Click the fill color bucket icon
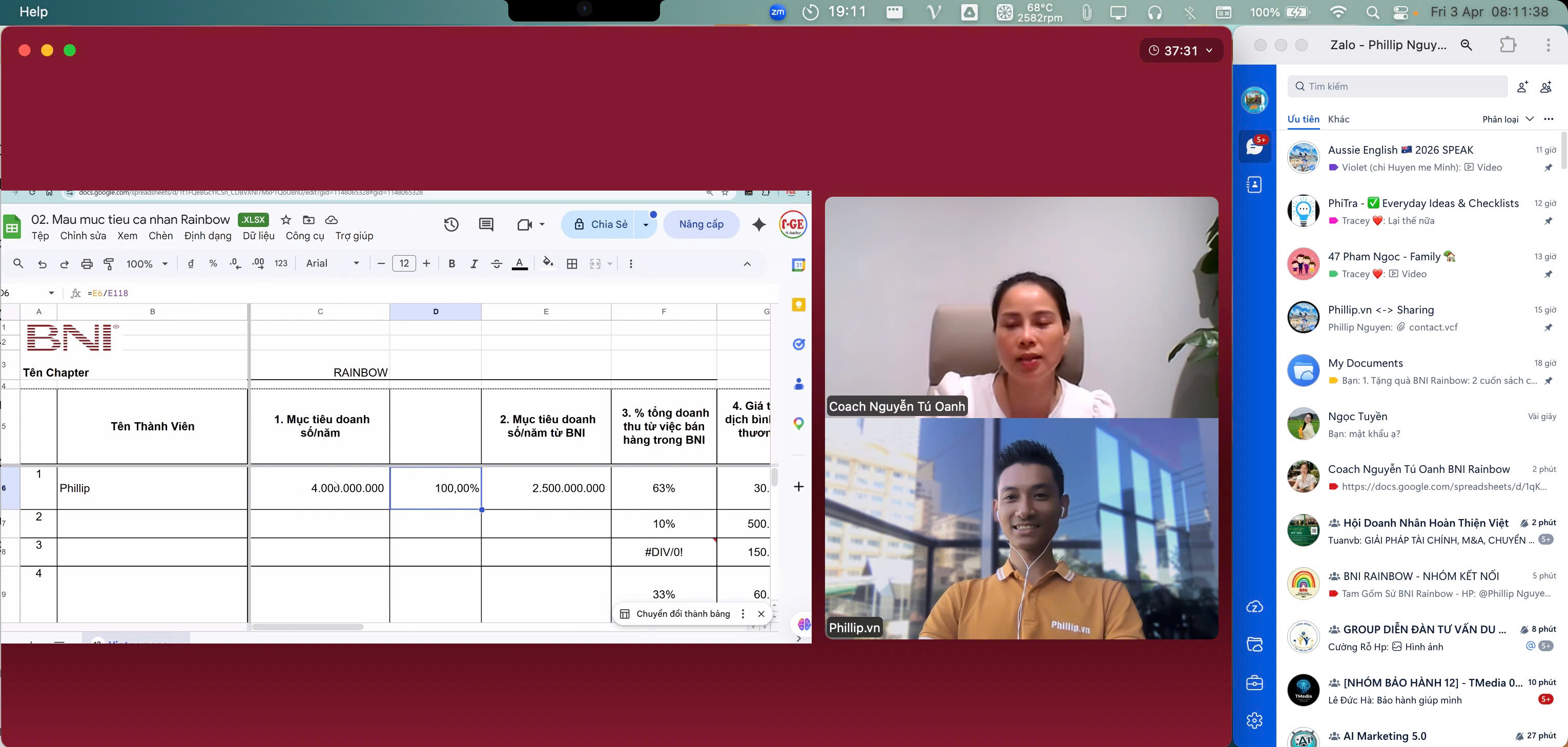 pos(548,263)
